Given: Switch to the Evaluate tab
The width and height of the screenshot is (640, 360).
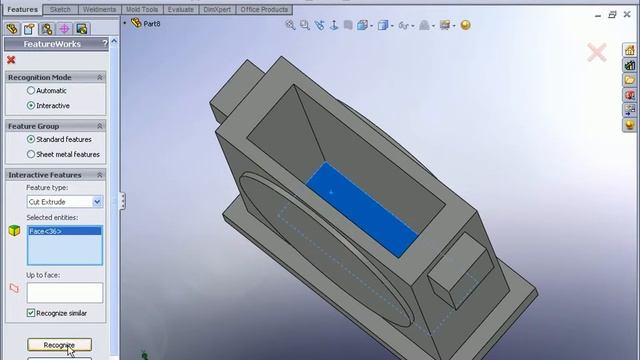Looking at the screenshot, I should (x=181, y=9).
